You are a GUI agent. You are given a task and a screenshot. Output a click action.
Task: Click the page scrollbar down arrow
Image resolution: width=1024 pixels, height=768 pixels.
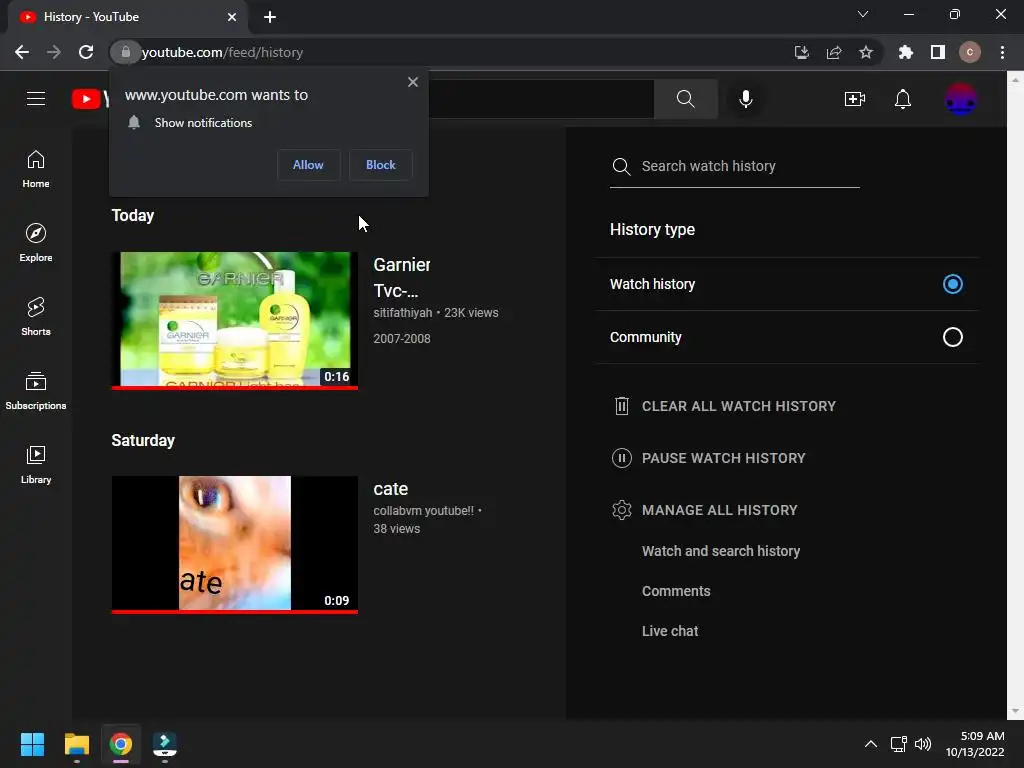[1015, 711]
